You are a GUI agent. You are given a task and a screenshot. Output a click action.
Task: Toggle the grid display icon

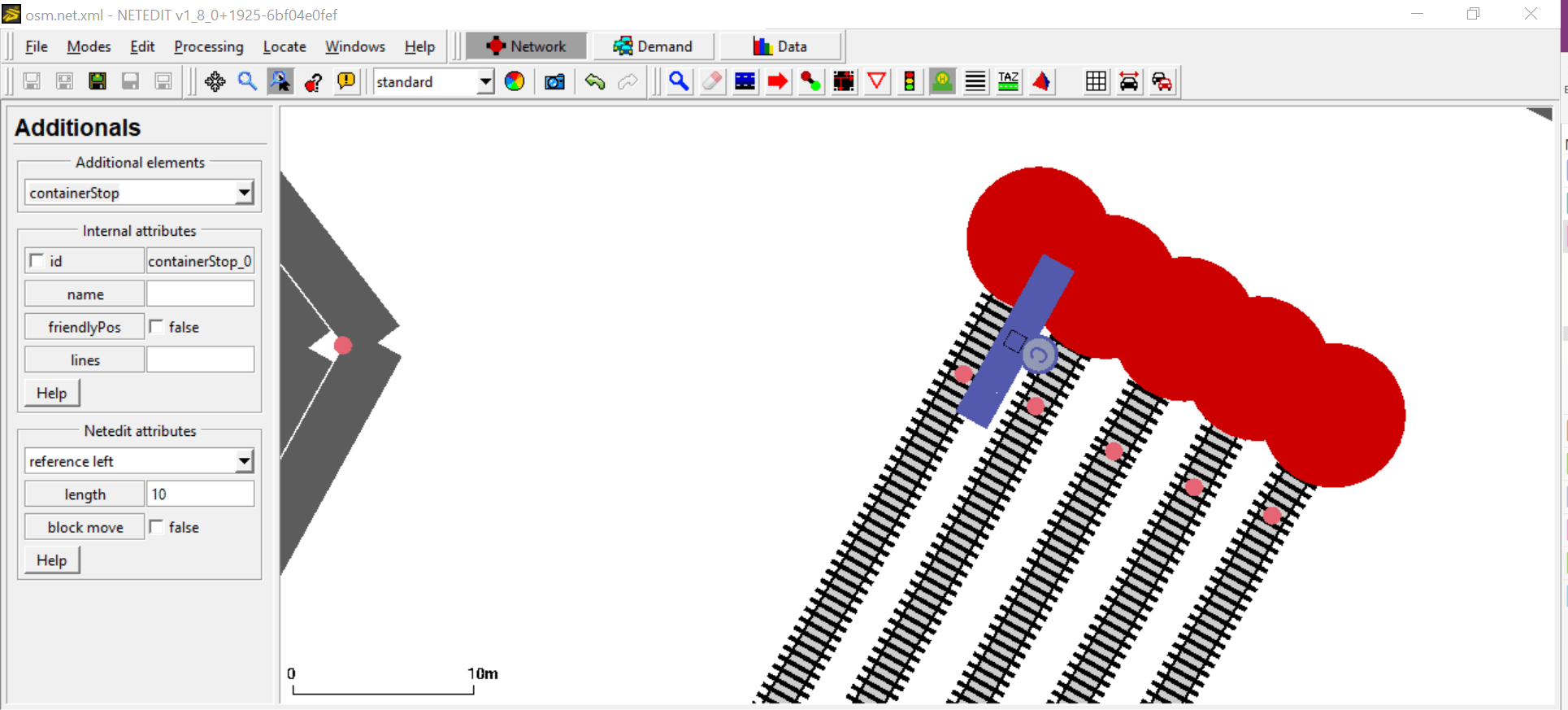1096,81
